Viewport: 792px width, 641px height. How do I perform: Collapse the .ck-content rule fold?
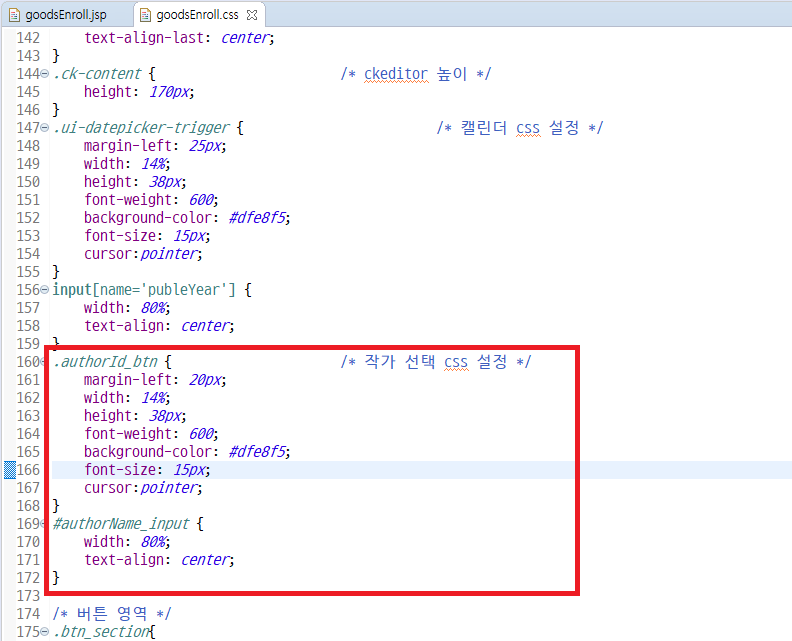click(44, 74)
